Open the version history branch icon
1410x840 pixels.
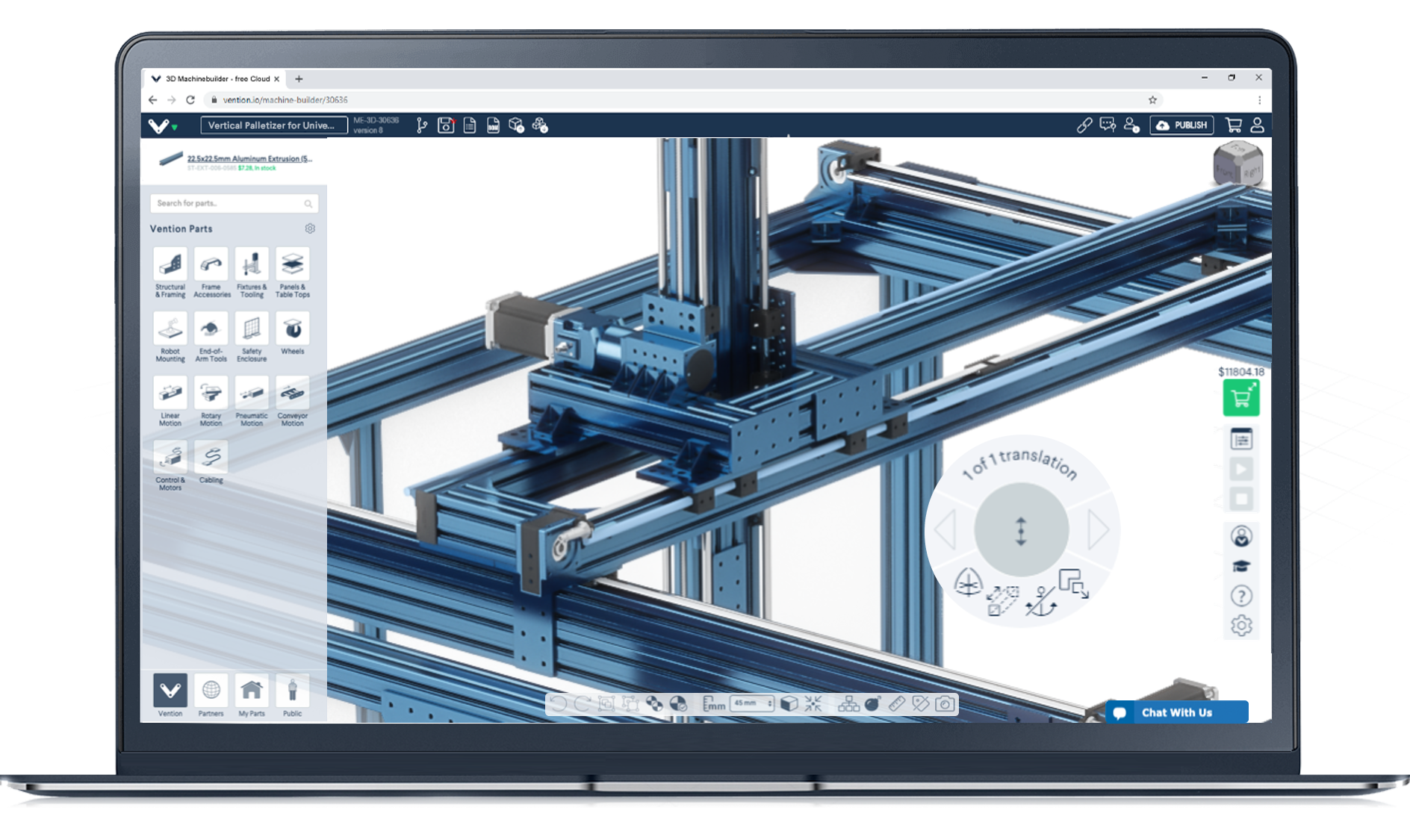pyautogui.click(x=420, y=125)
